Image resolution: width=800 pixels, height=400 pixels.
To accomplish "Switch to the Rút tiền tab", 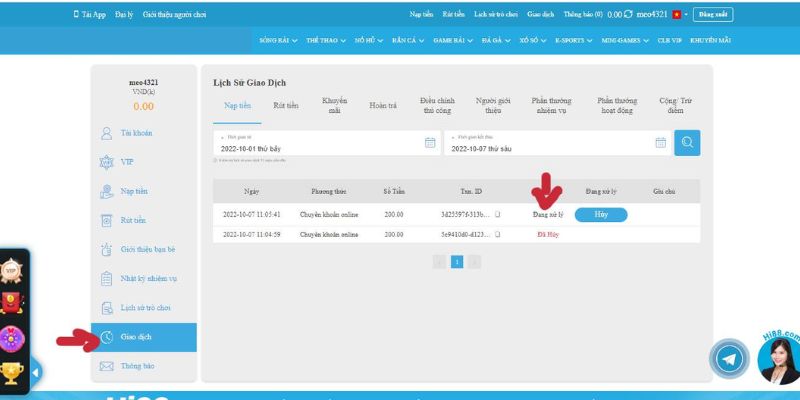I will pos(285,105).
